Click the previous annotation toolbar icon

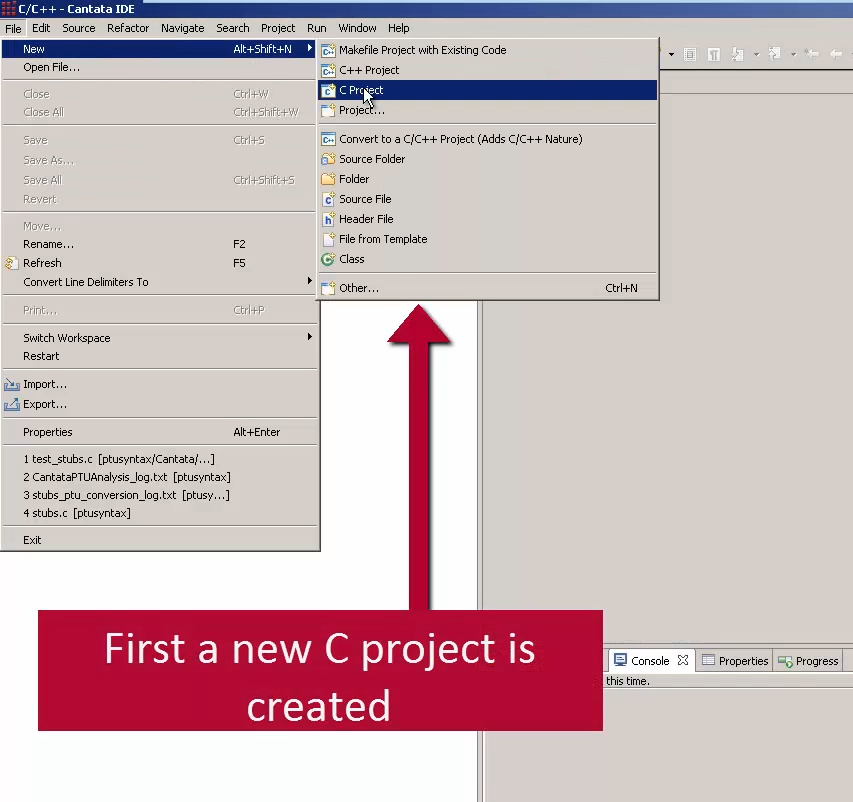coord(774,54)
